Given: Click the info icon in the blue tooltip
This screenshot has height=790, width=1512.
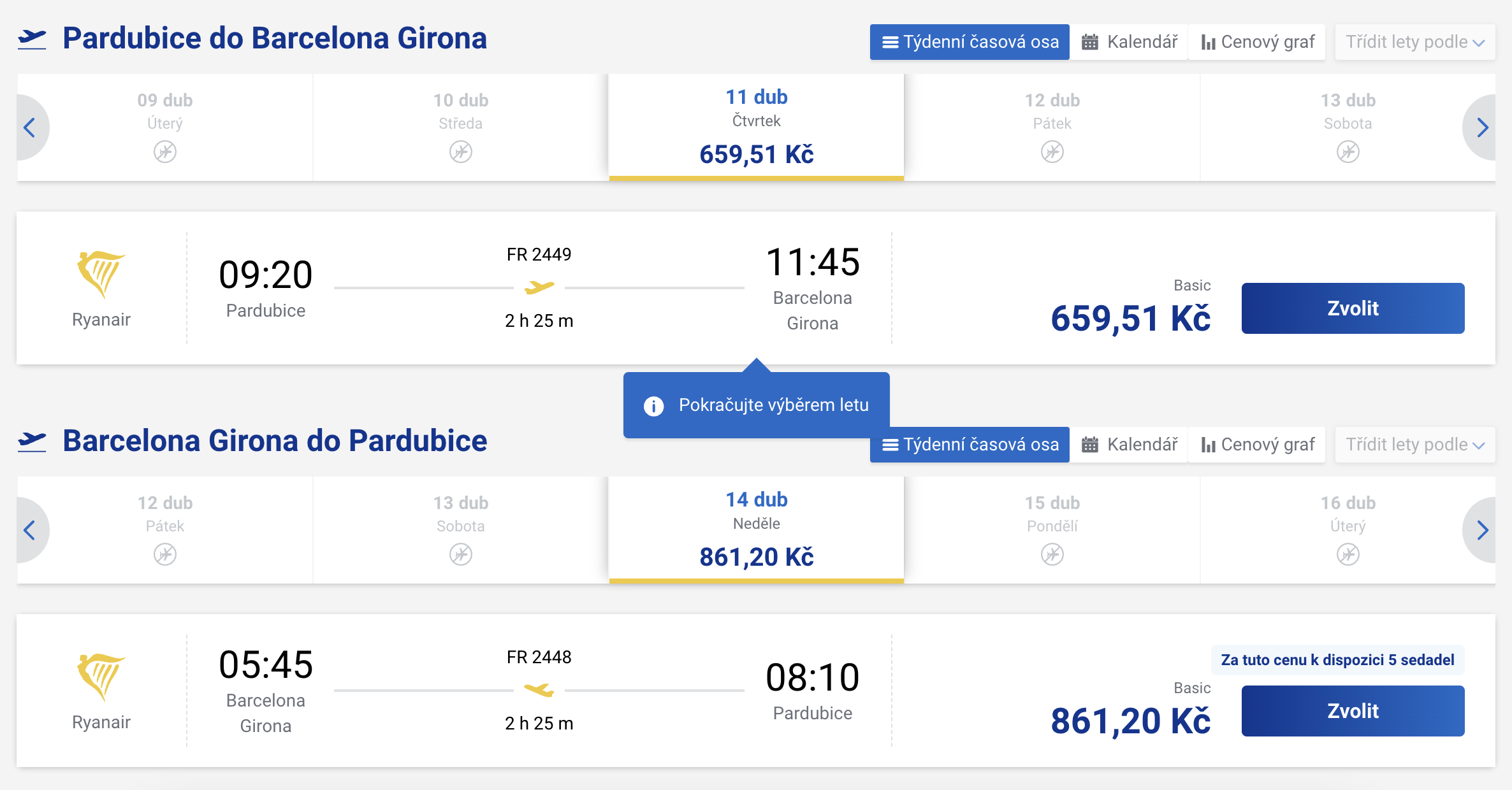Looking at the screenshot, I should tap(653, 405).
